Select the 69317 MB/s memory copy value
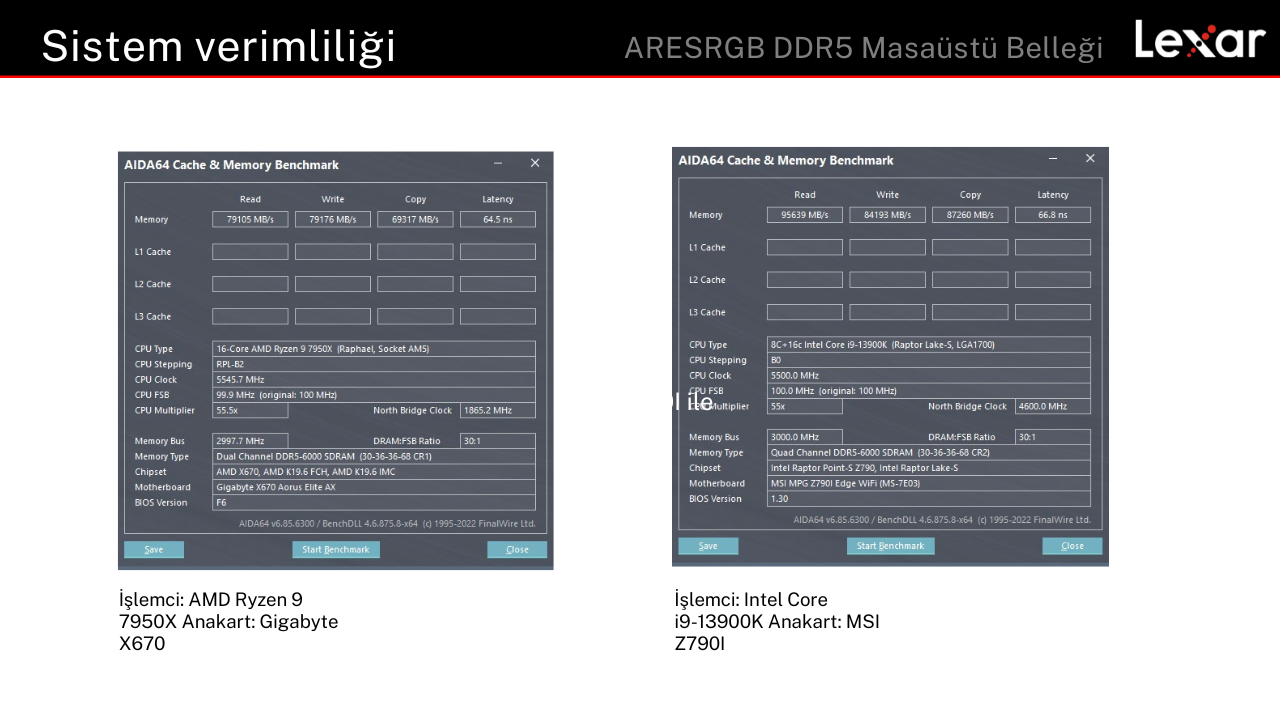The height and width of the screenshot is (720, 1280). [415, 219]
